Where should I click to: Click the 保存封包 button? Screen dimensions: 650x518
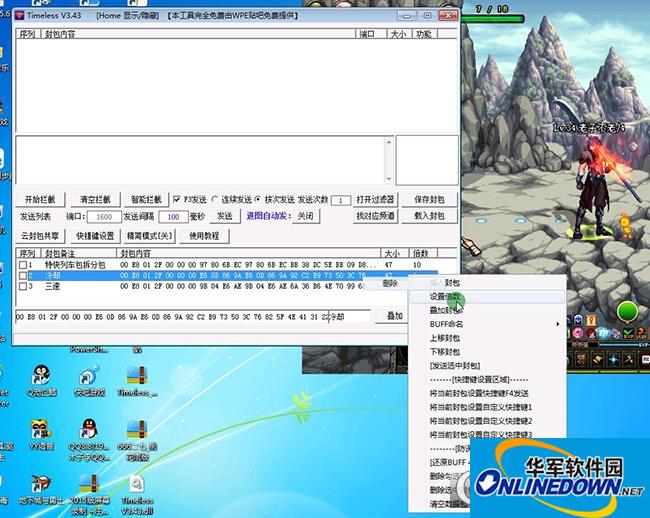point(429,199)
